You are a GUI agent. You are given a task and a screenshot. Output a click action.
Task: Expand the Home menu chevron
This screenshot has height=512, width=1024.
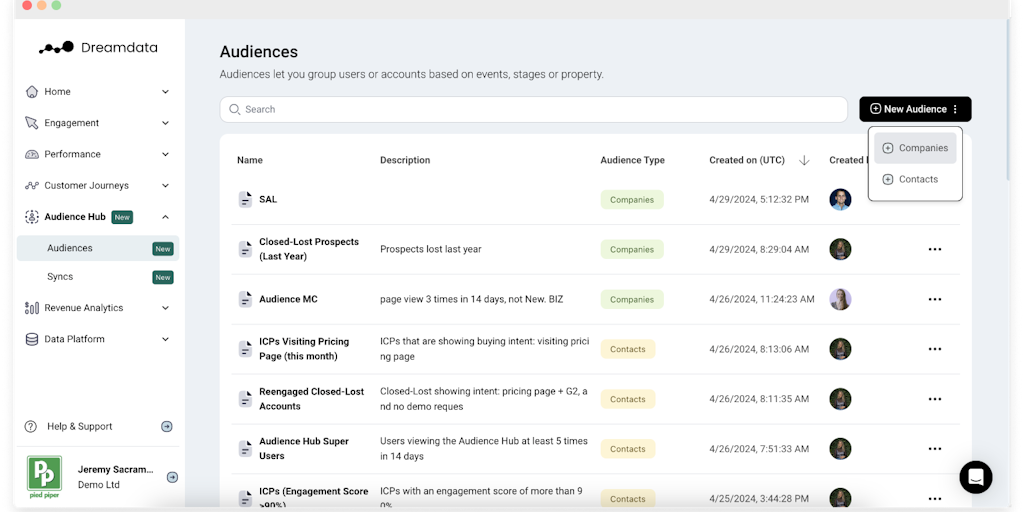click(165, 92)
